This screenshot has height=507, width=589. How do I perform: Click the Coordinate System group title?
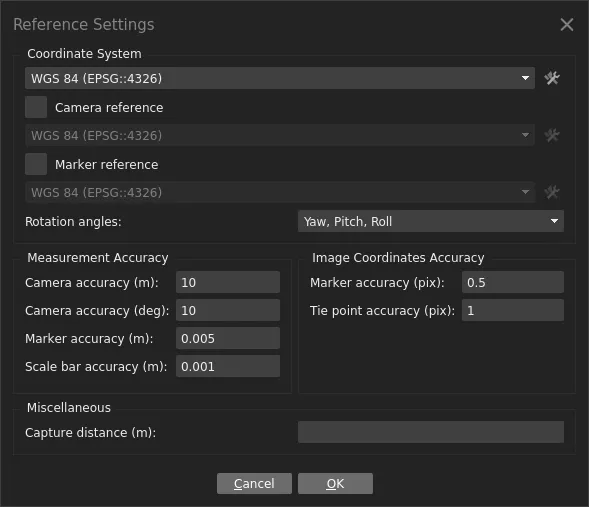[85, 54]
